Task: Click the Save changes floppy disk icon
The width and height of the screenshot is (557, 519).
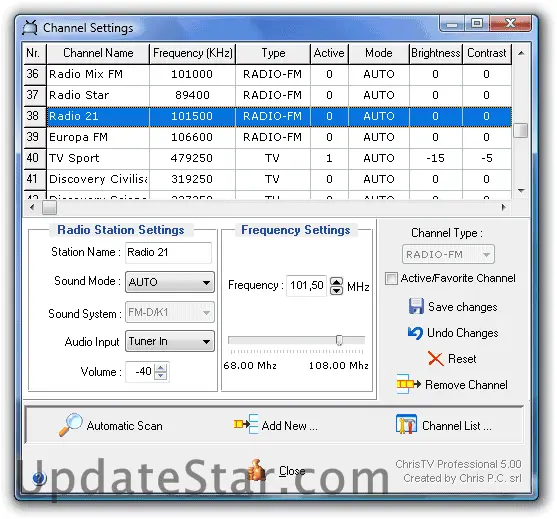Action: tap(416, 306)
